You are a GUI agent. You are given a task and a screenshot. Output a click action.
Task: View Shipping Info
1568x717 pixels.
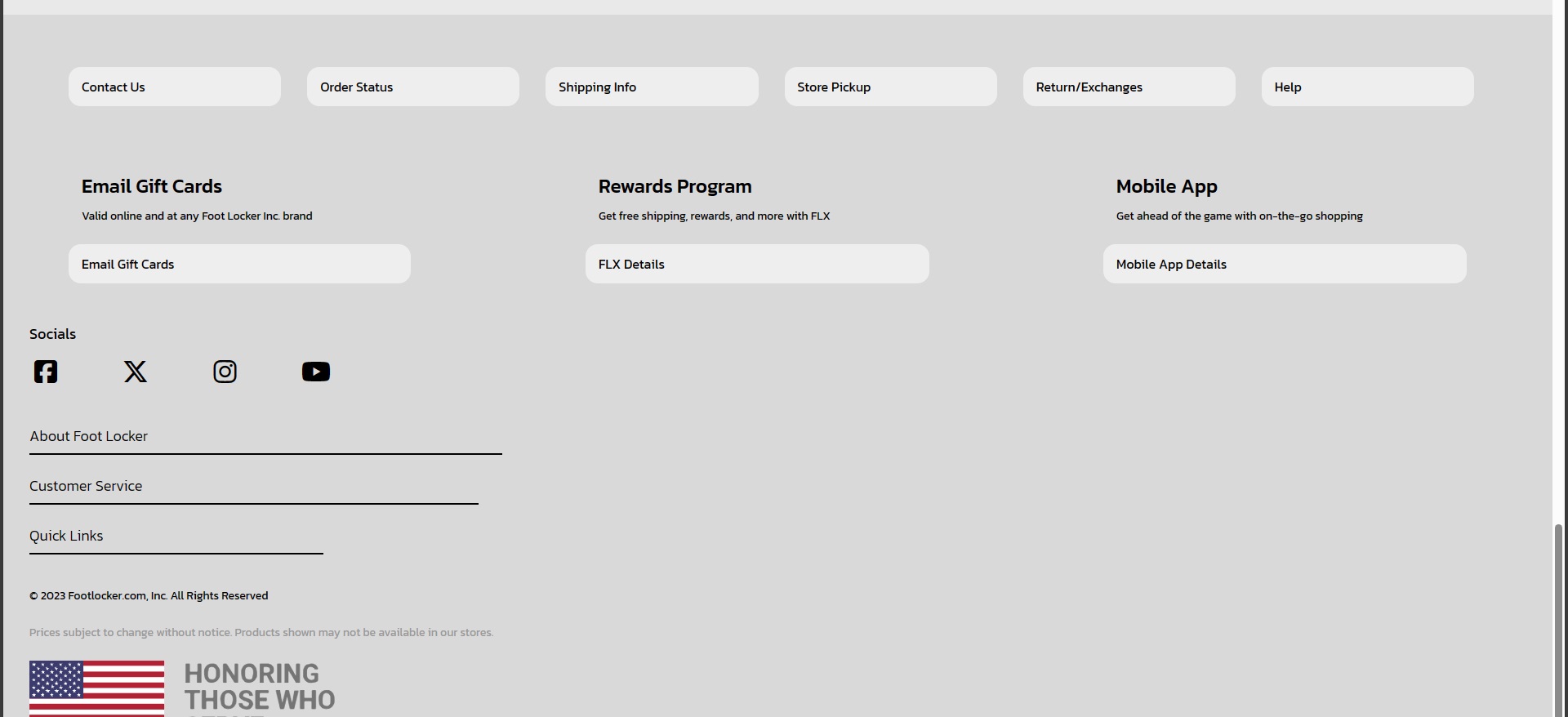coord(651,87)
